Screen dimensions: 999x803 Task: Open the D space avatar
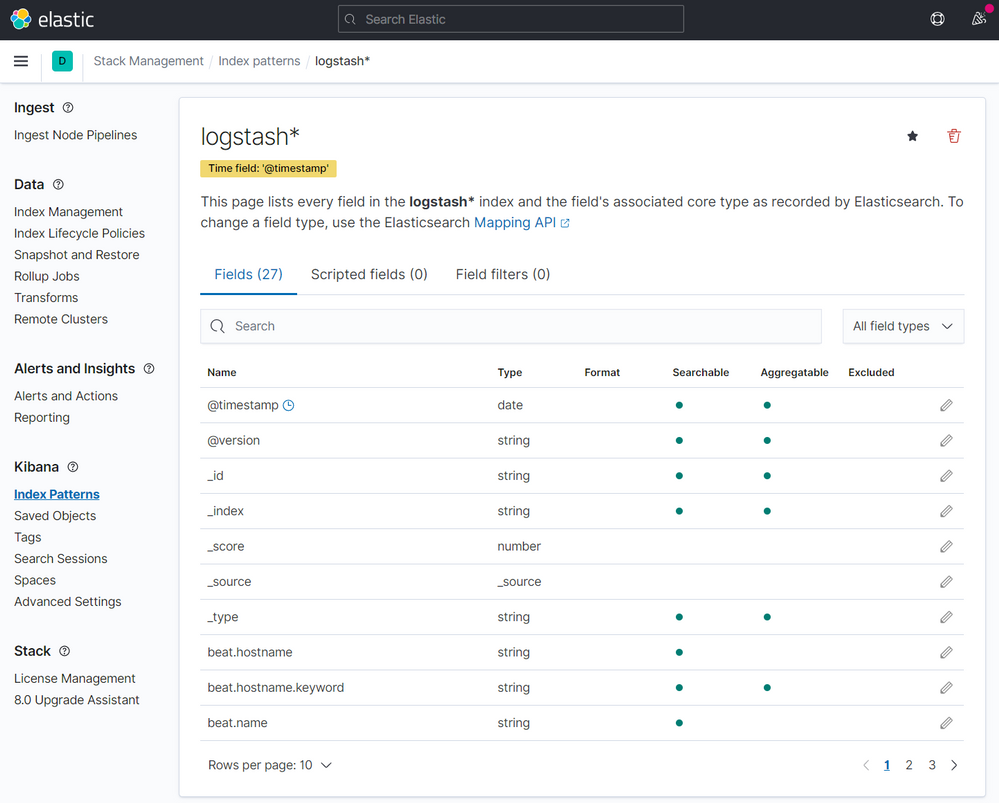(x=62, y=61)
